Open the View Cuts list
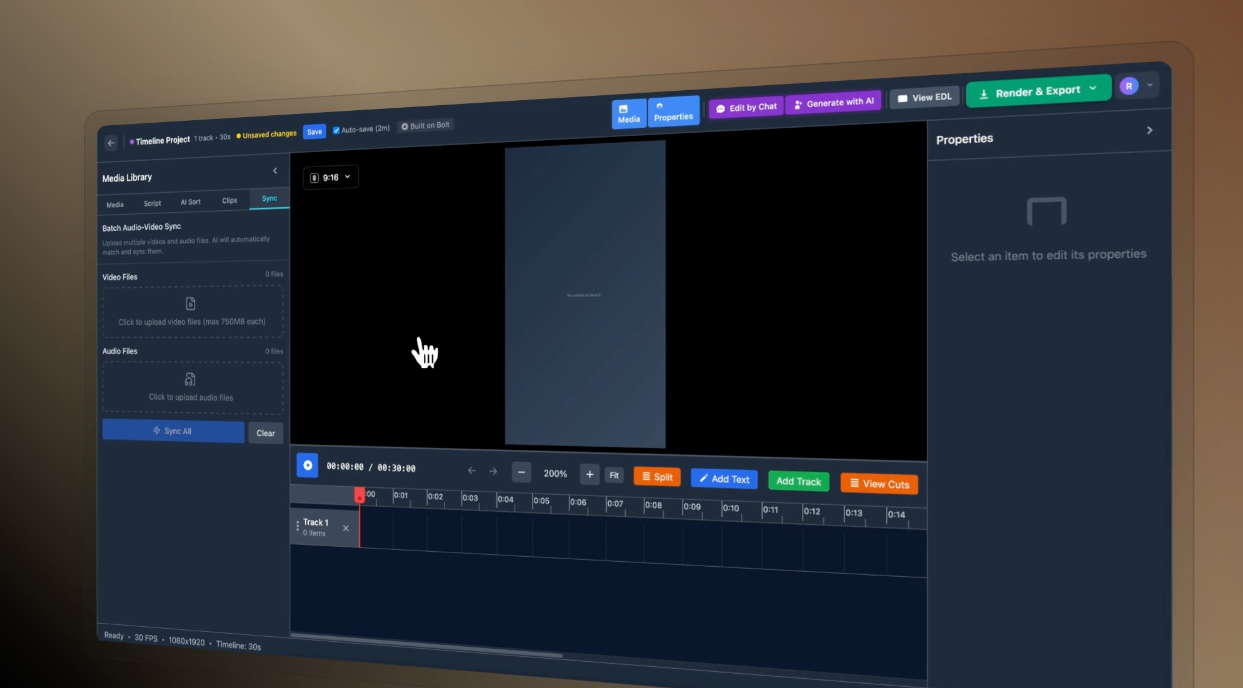 point(879,484)
